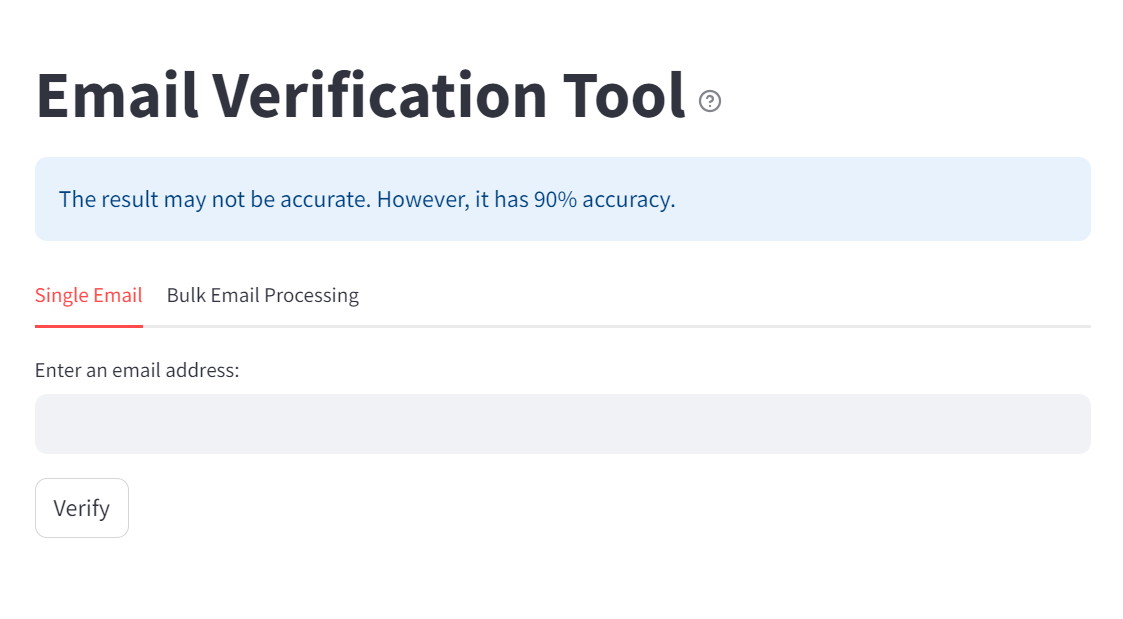
Task: Click the word "Email" in the page title
Action: click(118, 96)
